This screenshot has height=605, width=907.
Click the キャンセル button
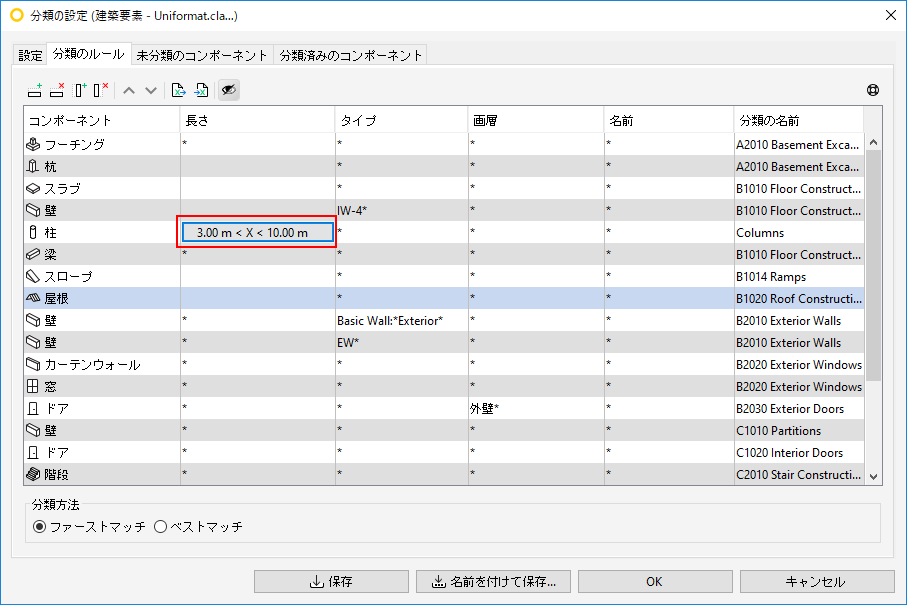(x=817, y=581)
